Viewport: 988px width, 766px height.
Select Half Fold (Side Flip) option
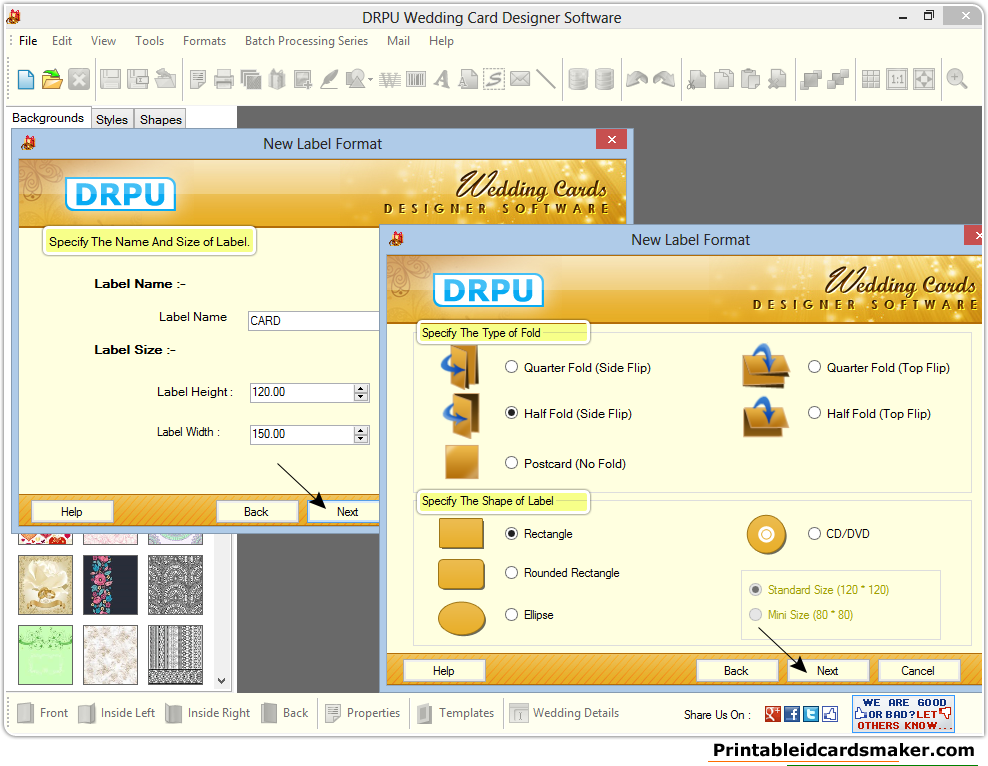pos(511,413)
